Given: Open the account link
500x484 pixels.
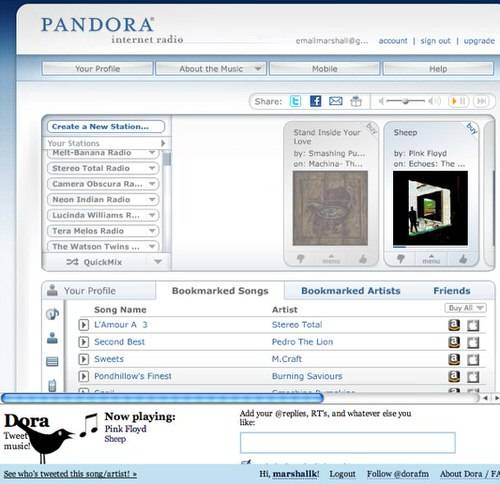Looking at the screenshot, I should [x=393, y=41].
